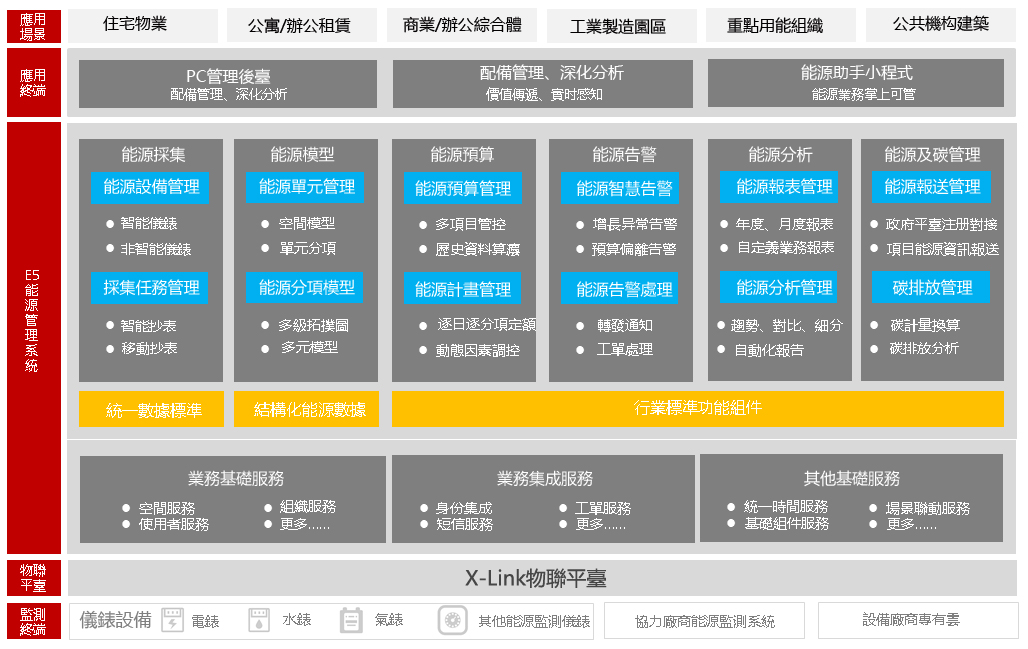The image size is (1028, 649).
Task: Select the 碳排放管理 blue button
Action: pyautogui.click(x=931, y=288)
